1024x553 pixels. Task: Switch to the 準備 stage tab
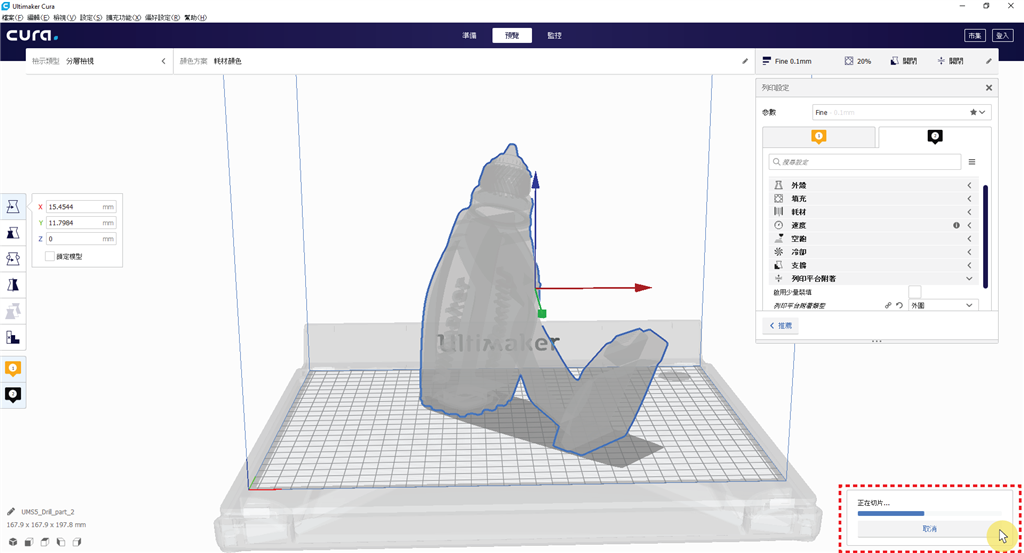[x=469, y=35]
